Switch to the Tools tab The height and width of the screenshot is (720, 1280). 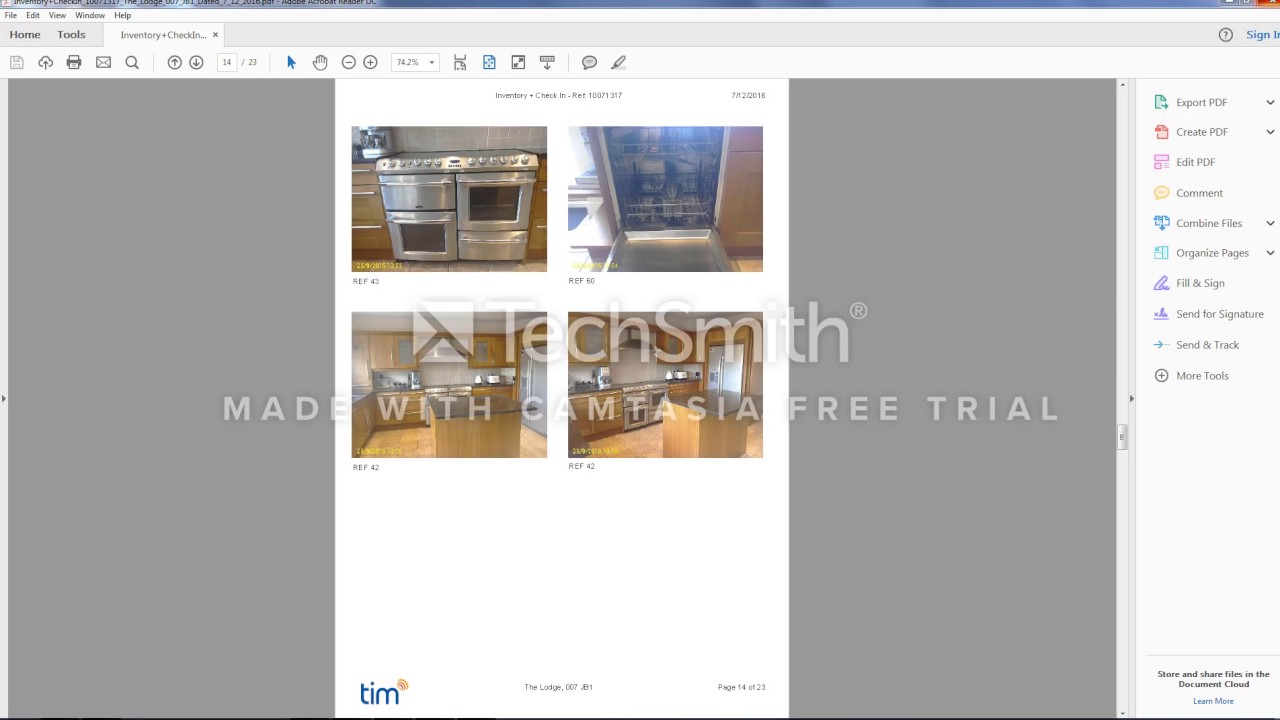[x=71, y=34]
